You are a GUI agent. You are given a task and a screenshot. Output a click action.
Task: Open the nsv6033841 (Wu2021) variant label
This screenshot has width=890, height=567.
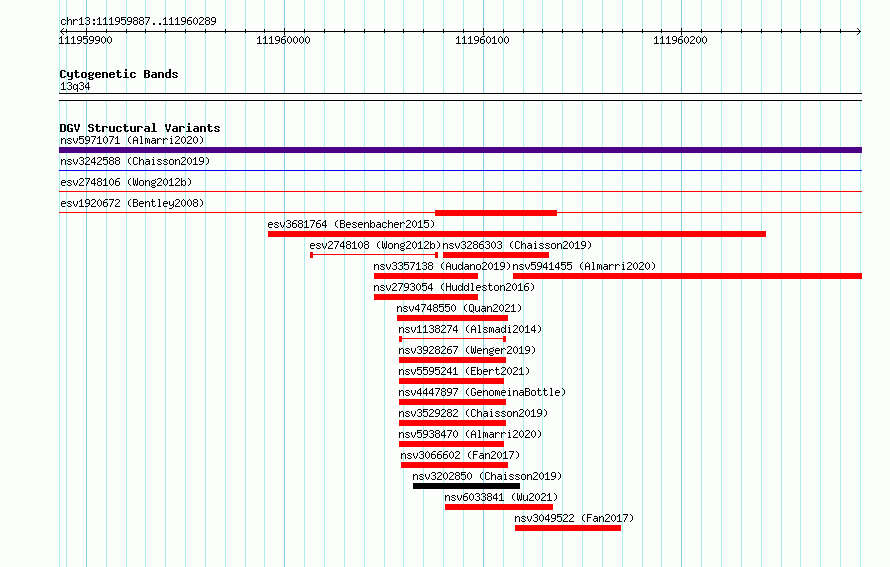[x=501, y=497]
